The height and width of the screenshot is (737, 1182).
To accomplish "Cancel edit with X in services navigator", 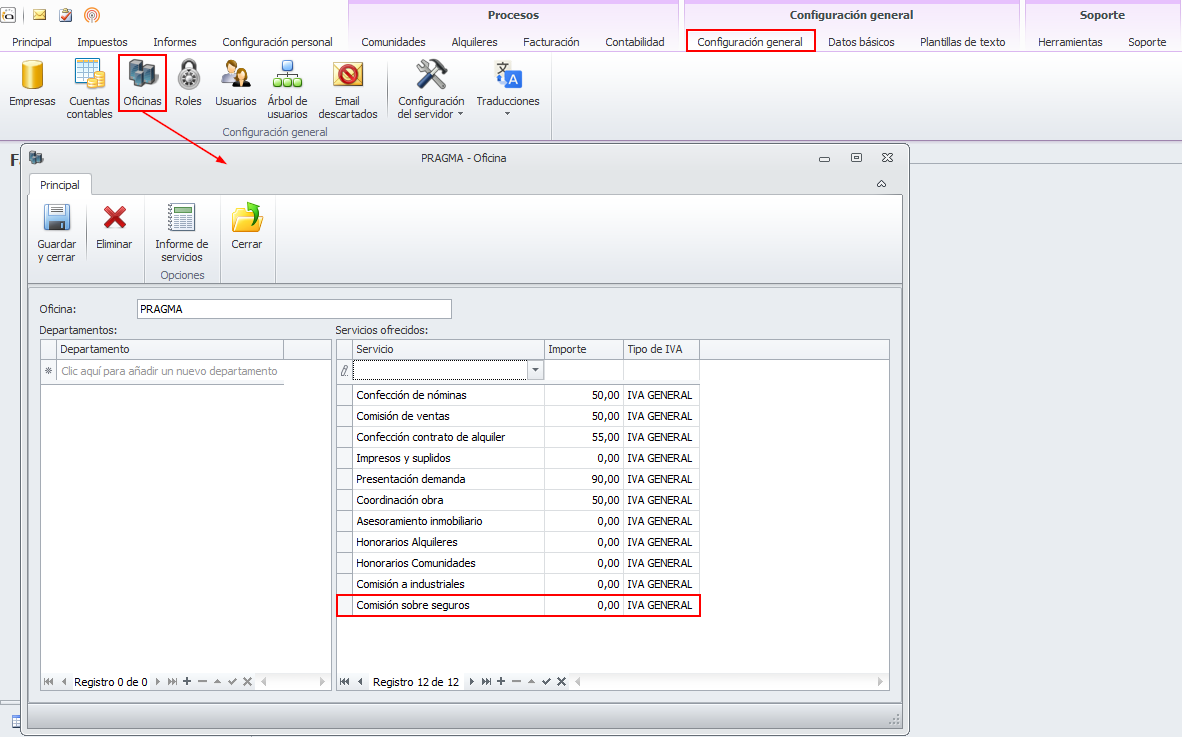I will (562, 681).
